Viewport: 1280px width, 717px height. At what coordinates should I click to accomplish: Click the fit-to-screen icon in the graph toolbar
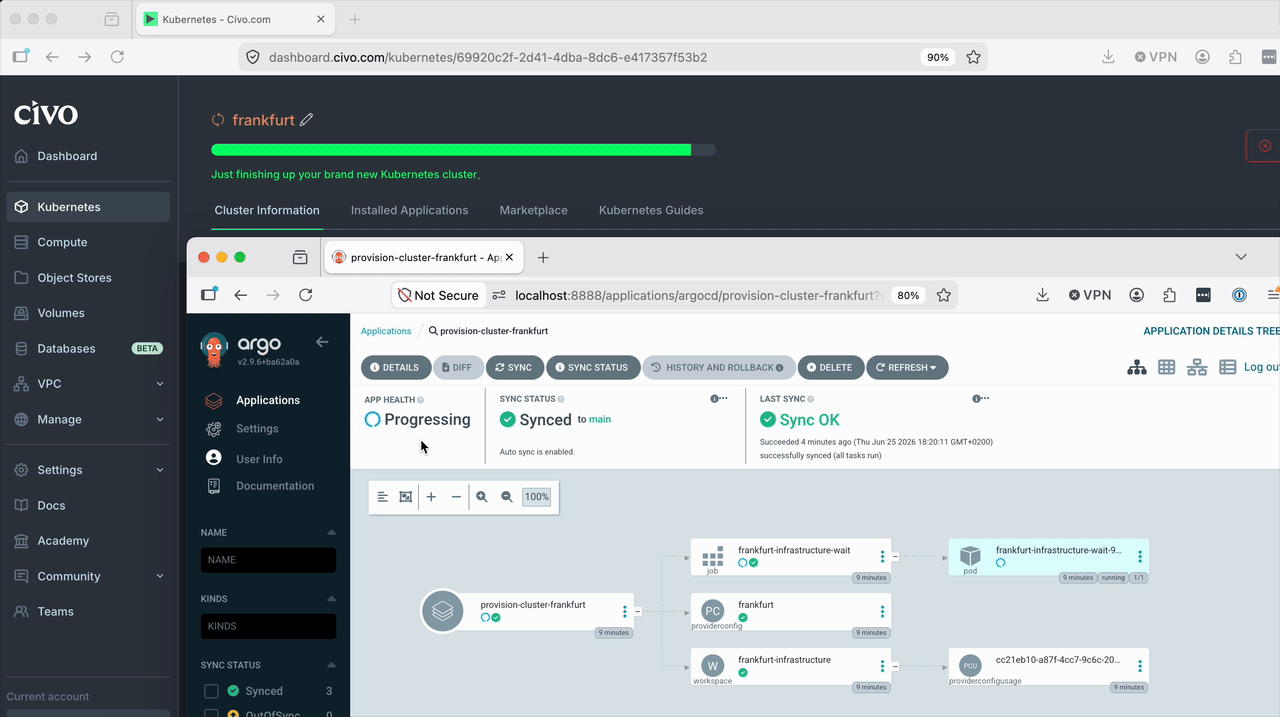(x=406, y=497)
